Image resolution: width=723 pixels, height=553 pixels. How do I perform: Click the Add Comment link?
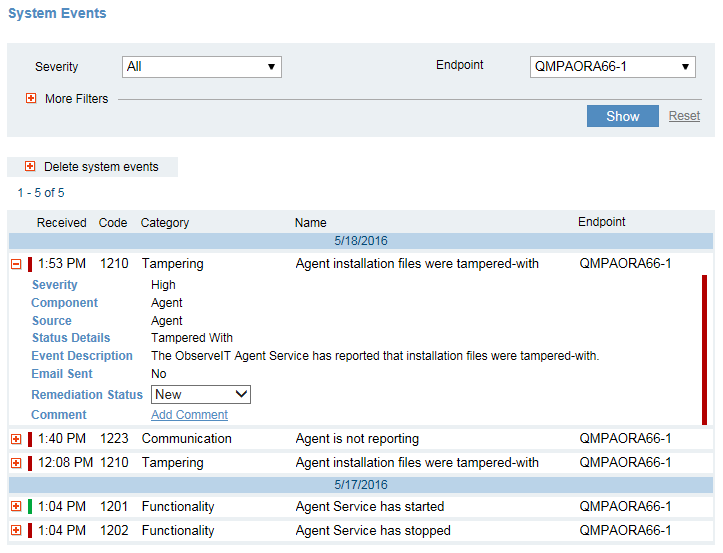click(189, 415)
